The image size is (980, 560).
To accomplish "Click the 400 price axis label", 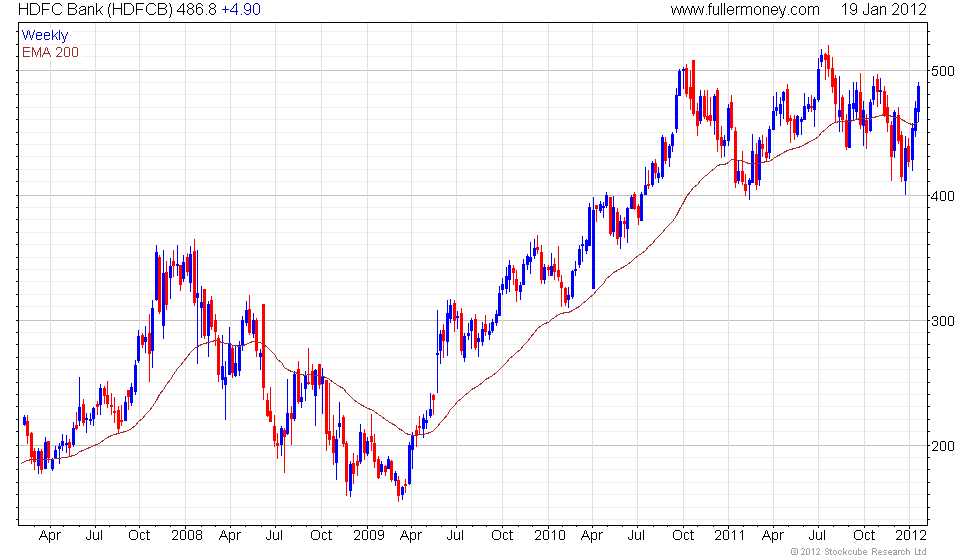I will point(943,196).
